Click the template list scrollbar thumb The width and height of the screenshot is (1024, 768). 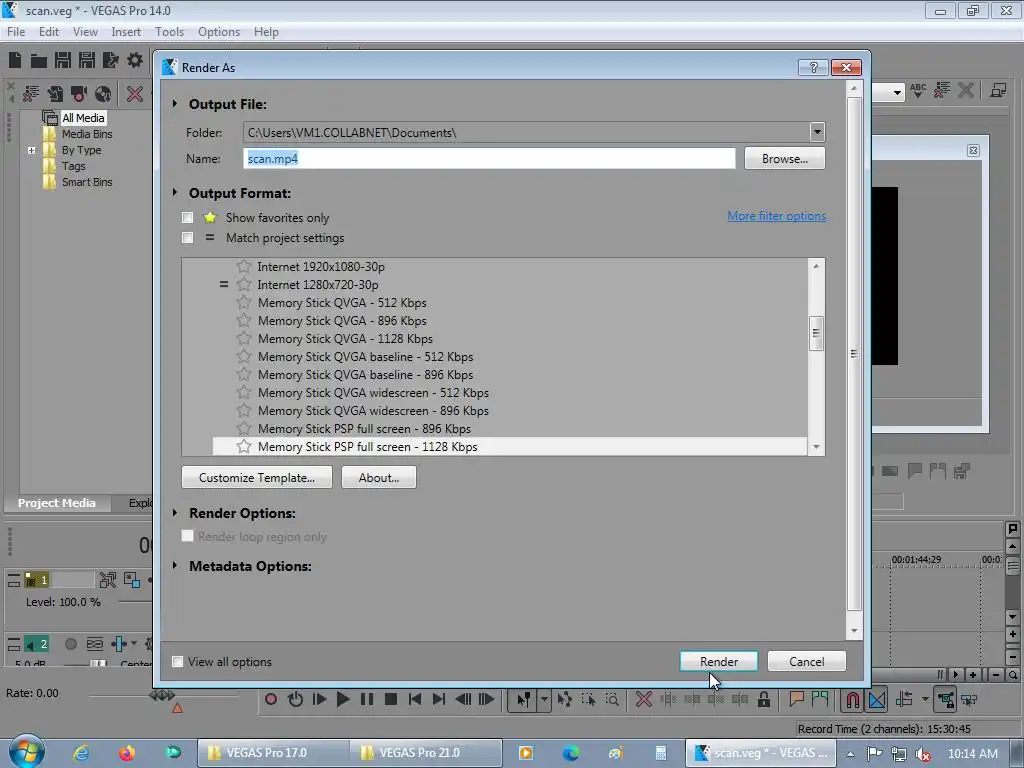(x=816, y=333)
